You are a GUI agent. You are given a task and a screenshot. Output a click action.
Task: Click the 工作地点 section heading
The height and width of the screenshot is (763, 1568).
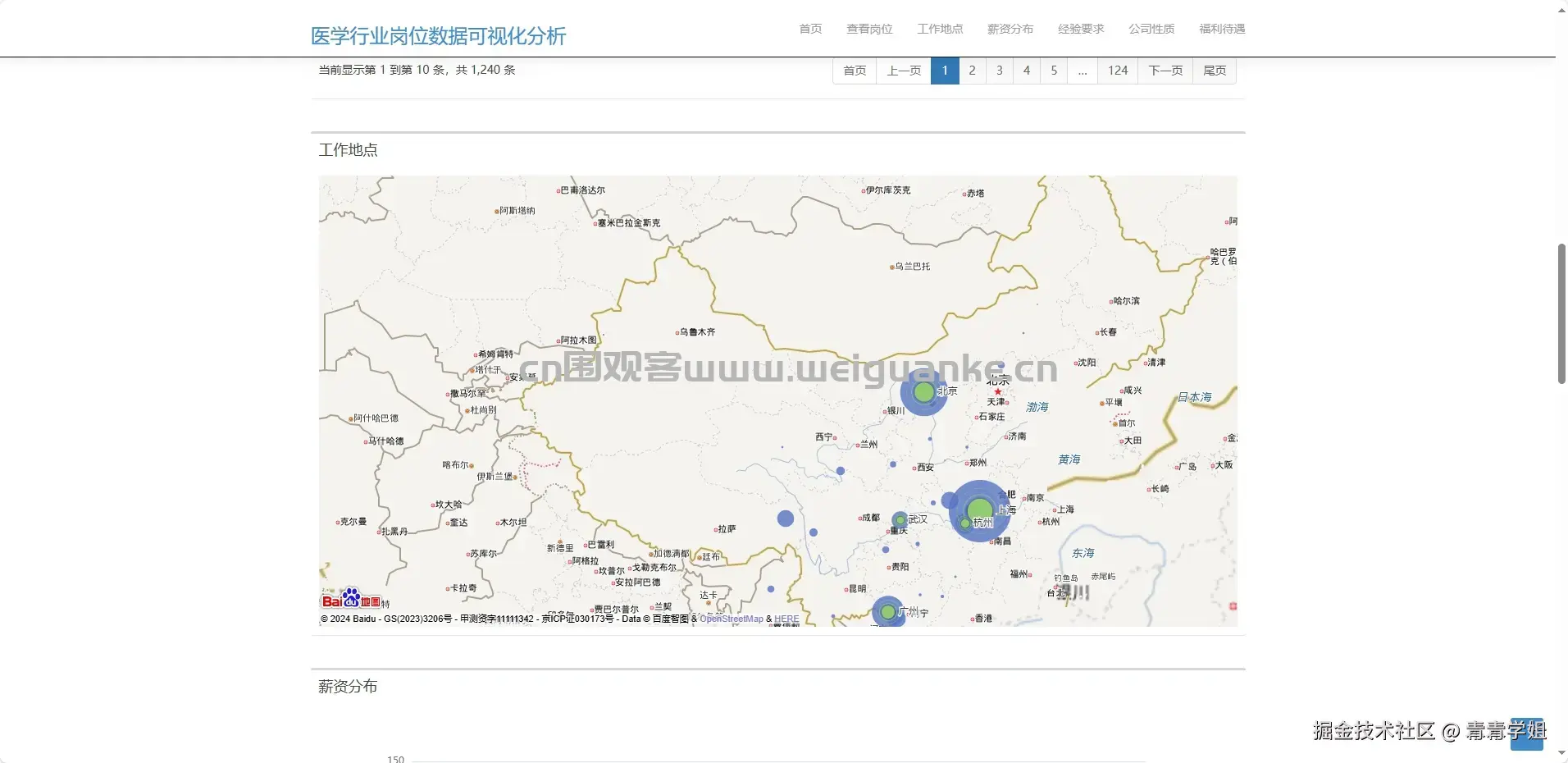click(349, 150)
